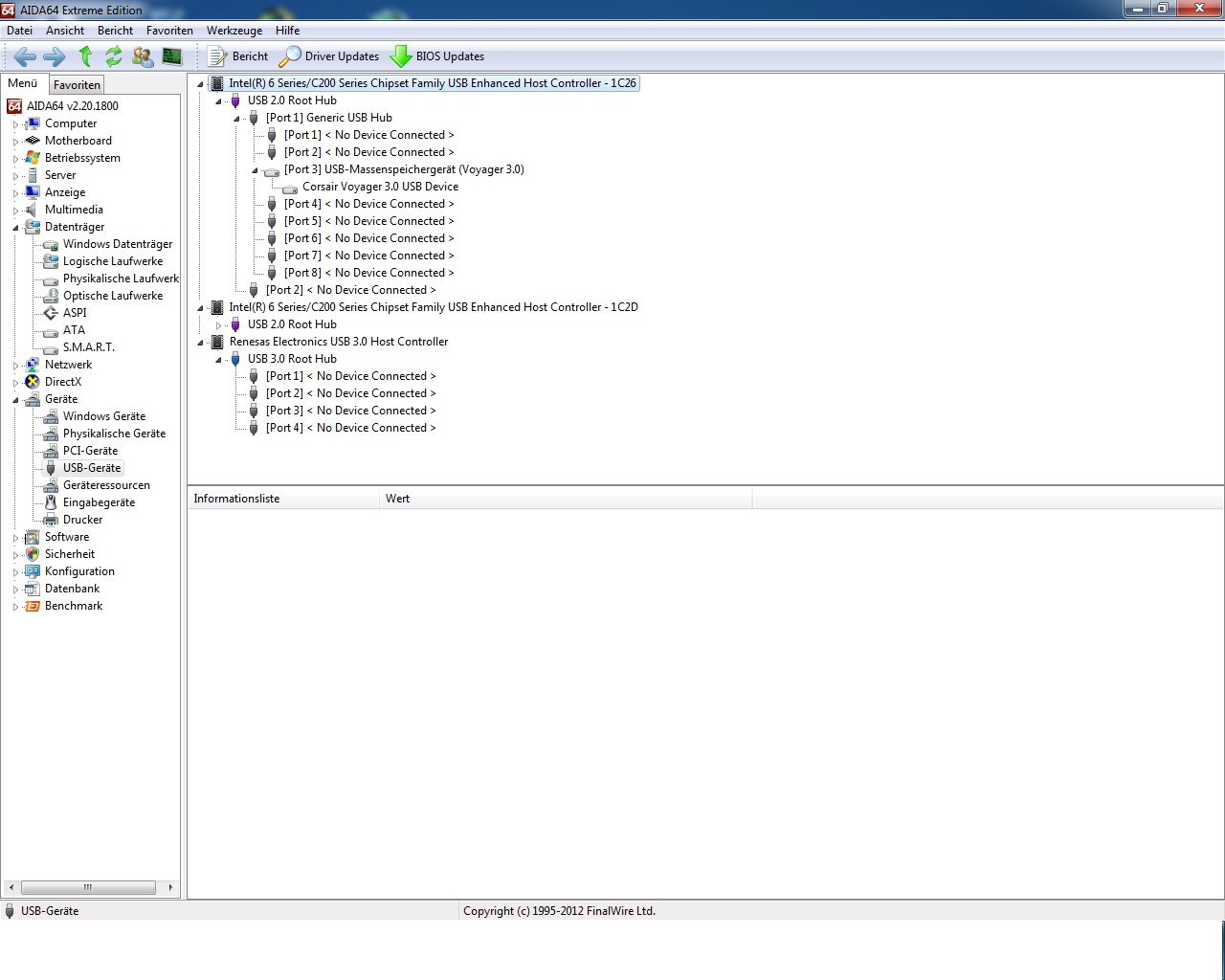The image size is (1225, 980).
Task: Open the Bericht menu
Action: coord(115,31)
